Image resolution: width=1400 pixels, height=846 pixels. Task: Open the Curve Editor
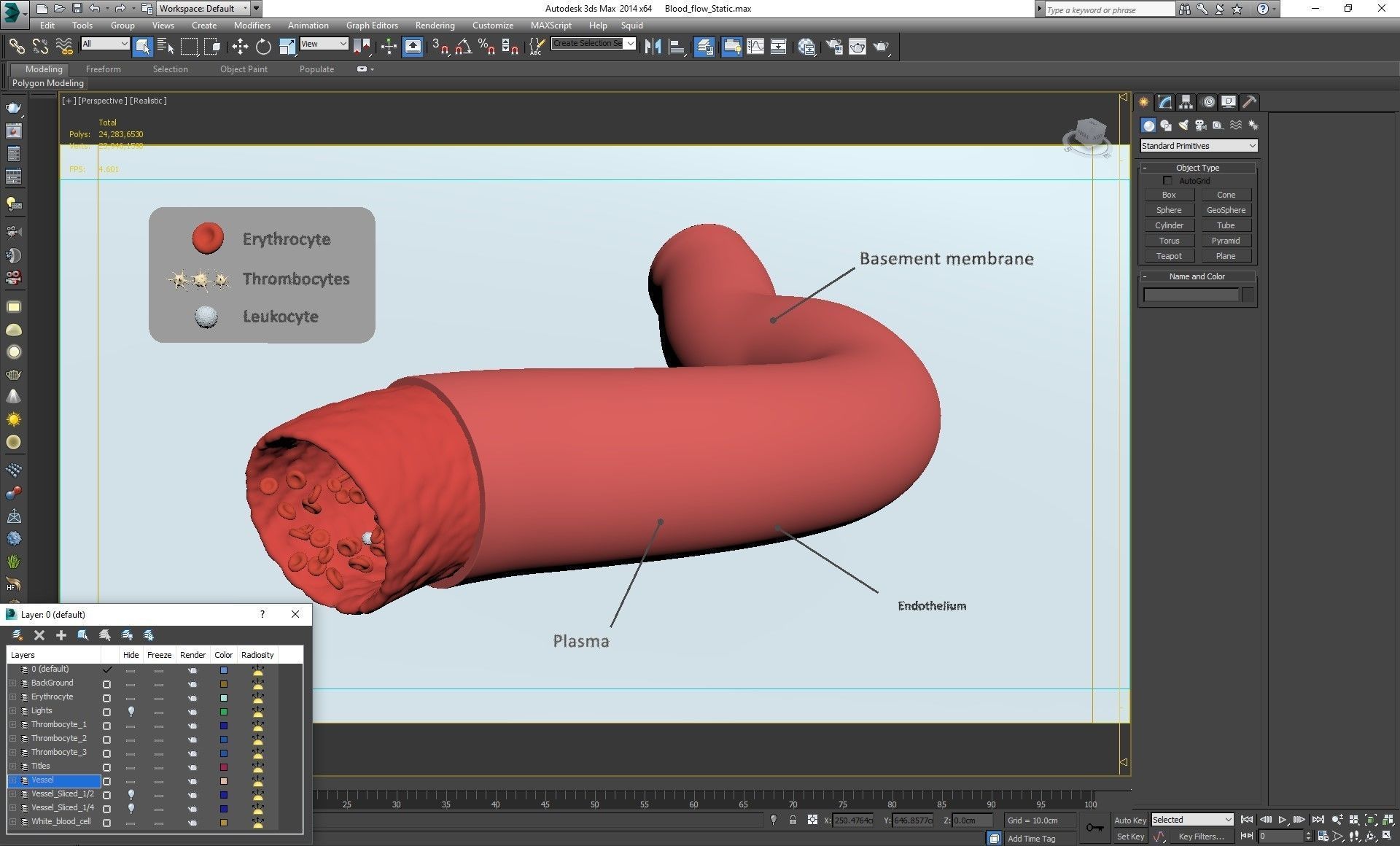click(x=755, y=47)
